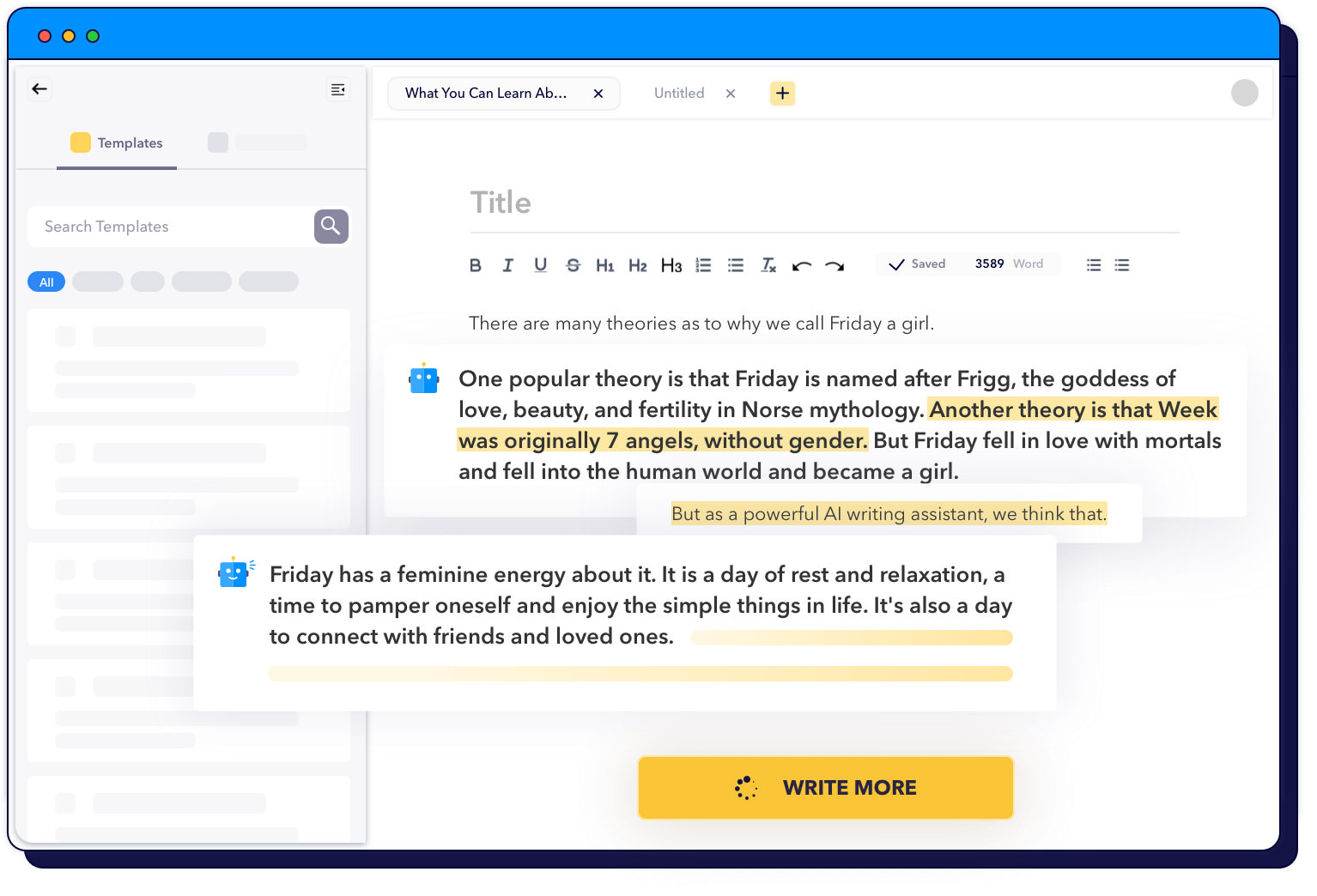Click the first list icon right of the word count
Image resolution: width=1317 pixels, height=896 pixels.
pyautogui.click(x=1094, y=265)
